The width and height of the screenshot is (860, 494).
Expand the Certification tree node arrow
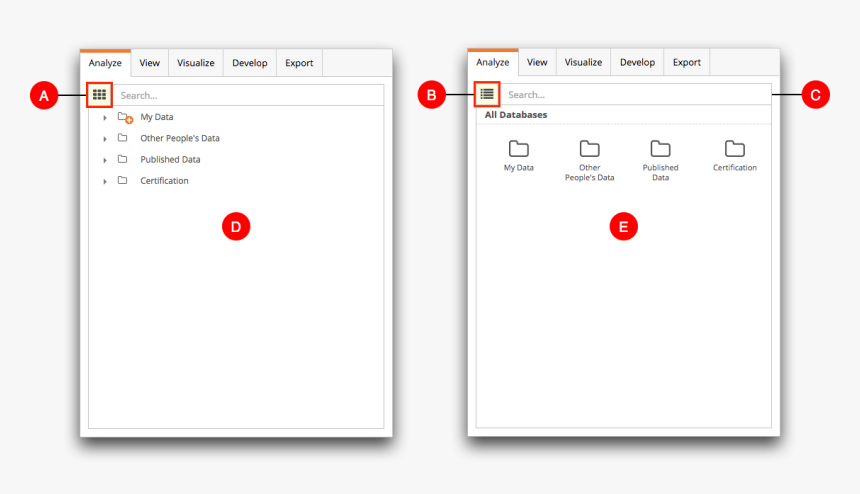[105, 181]
